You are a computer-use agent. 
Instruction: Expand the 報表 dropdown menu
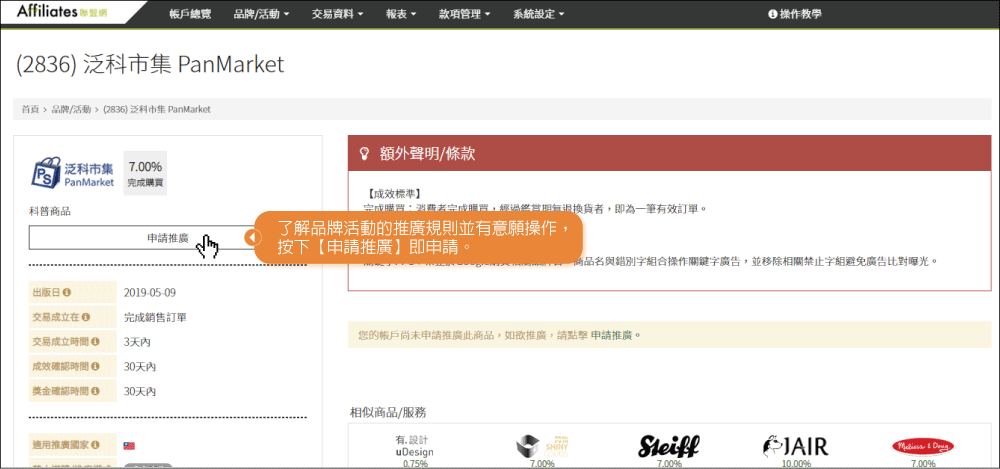(x=401, y=13)
